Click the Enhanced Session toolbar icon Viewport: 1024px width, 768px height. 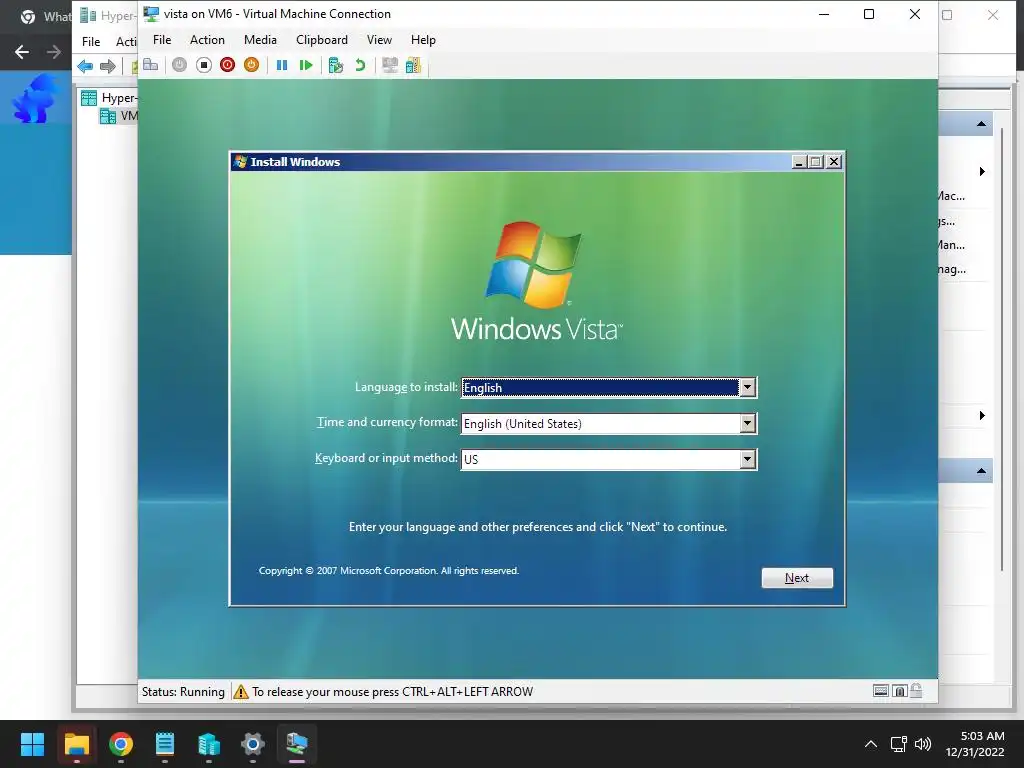point(390,65)
